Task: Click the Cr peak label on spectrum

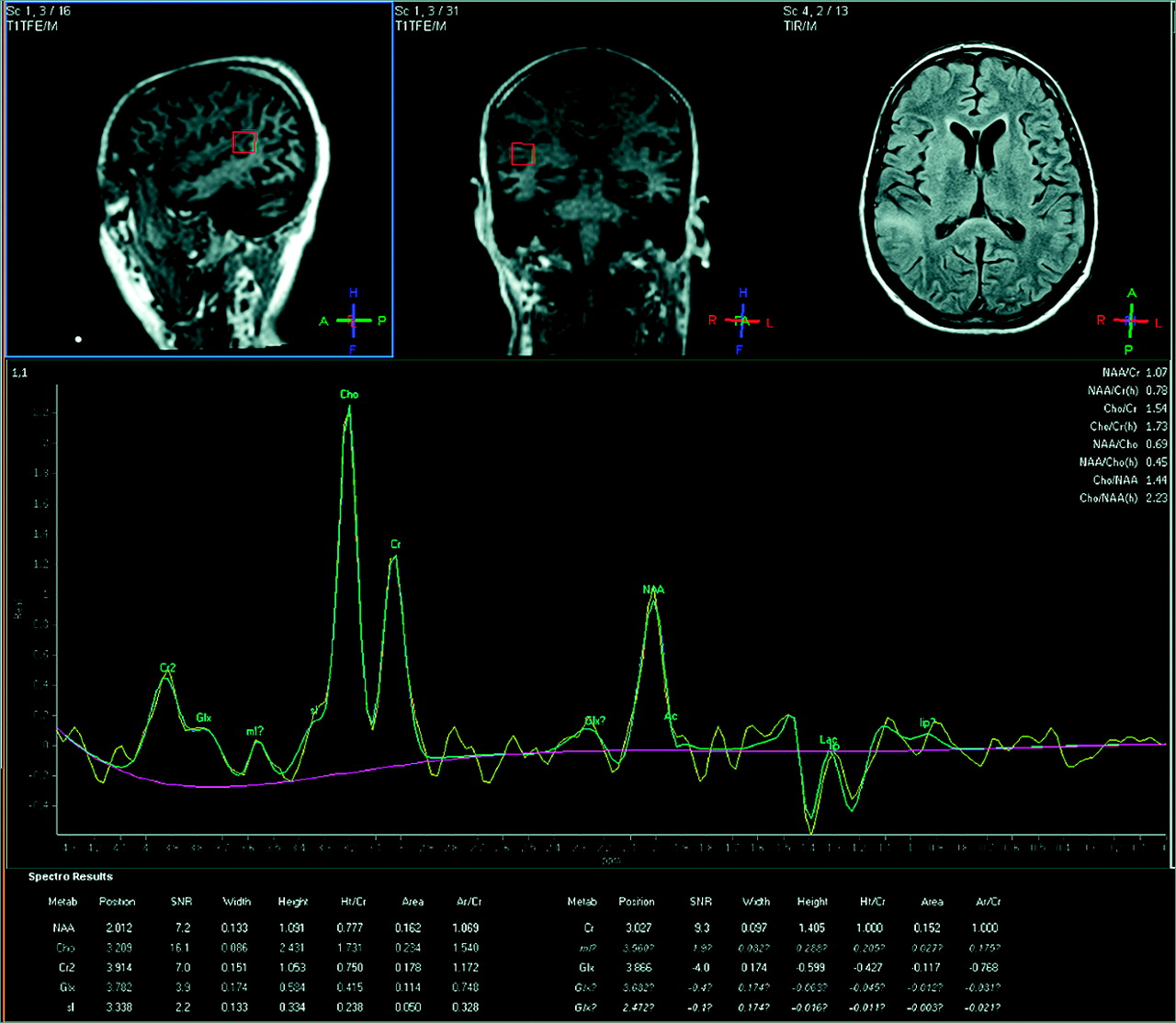Action: (x=396, y=545)
